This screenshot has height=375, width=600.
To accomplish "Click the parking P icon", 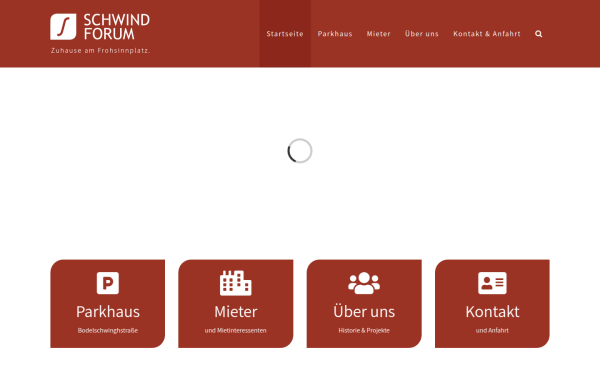I will [108, 283].
